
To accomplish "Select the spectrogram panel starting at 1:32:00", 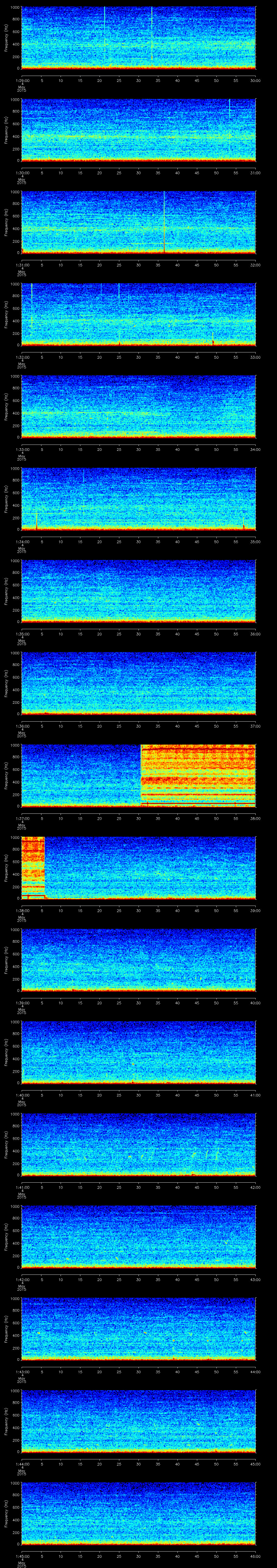I will point(138,315).
